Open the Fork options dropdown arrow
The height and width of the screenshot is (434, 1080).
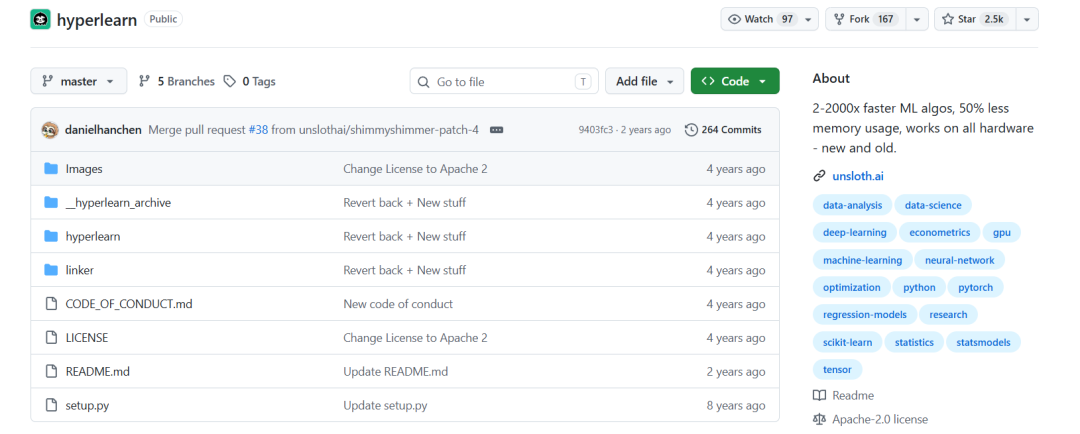pyautogui.click(x=916, y=19)
